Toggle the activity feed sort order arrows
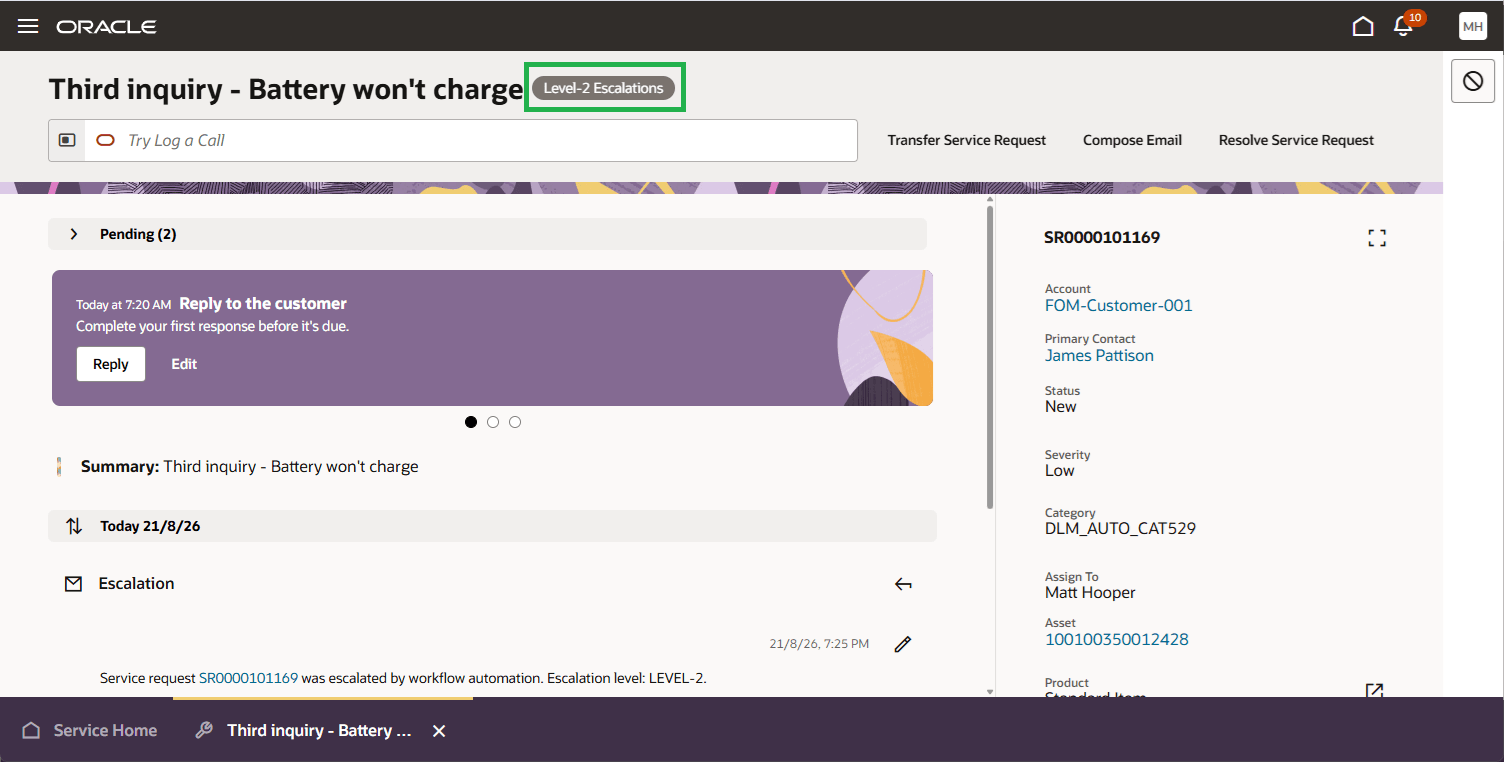 click(x=74, y=526)
